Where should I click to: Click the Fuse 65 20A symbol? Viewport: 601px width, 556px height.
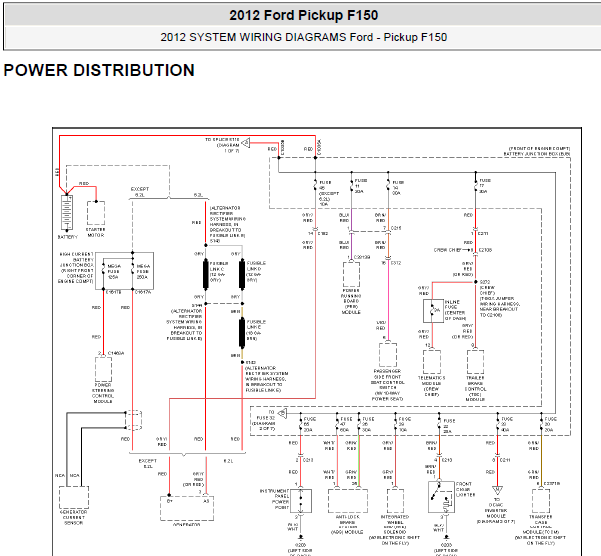(300, 425)
